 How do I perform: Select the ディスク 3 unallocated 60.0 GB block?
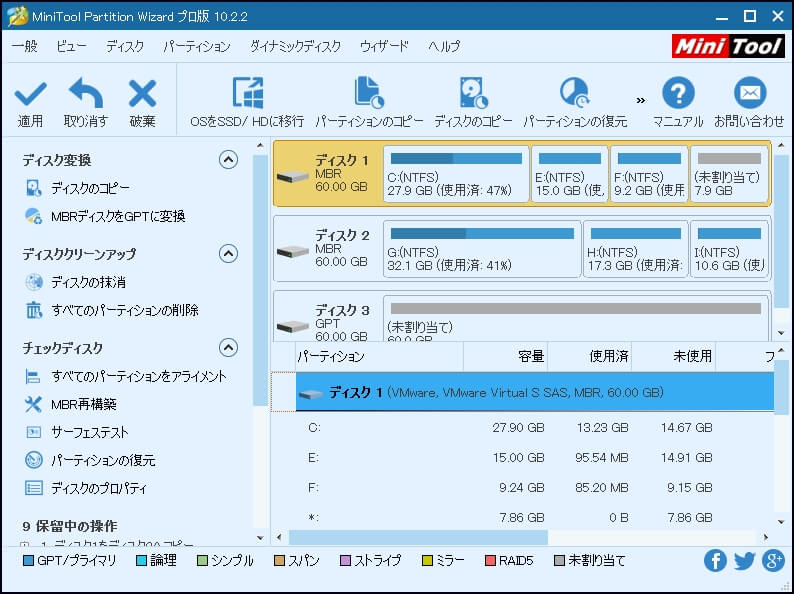tap(576, 318)
